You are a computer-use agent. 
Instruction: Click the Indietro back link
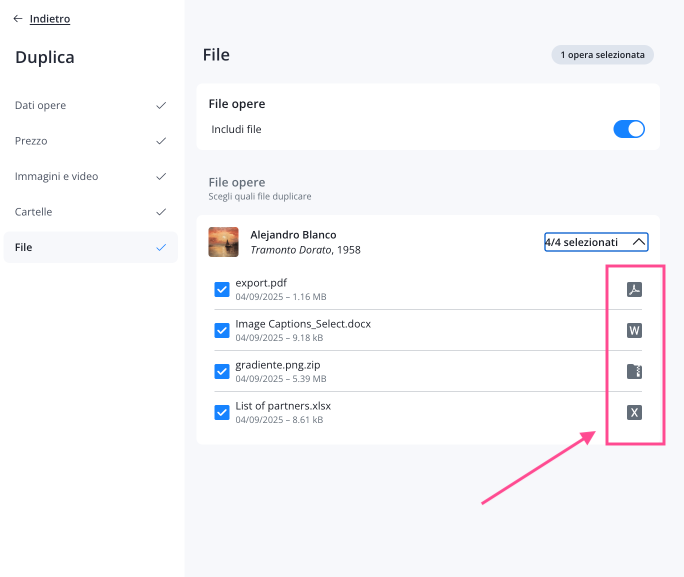tap(50, 19)
